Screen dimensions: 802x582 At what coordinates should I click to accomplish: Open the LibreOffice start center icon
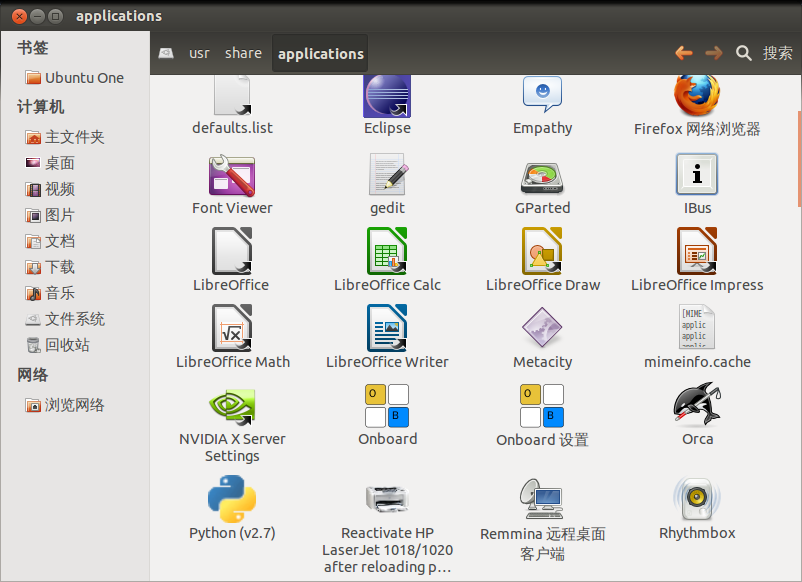click(232, 251)
